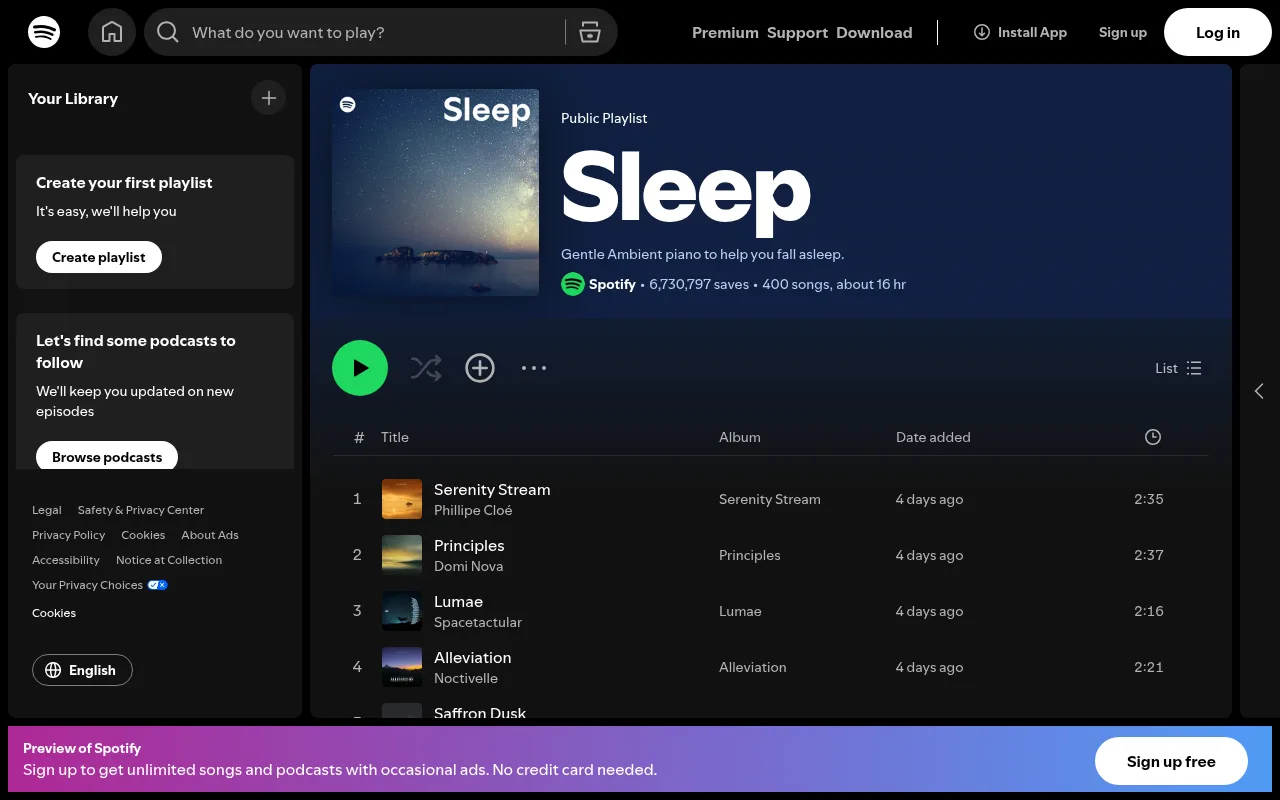Open the Legal footer link

pos(47,510)
